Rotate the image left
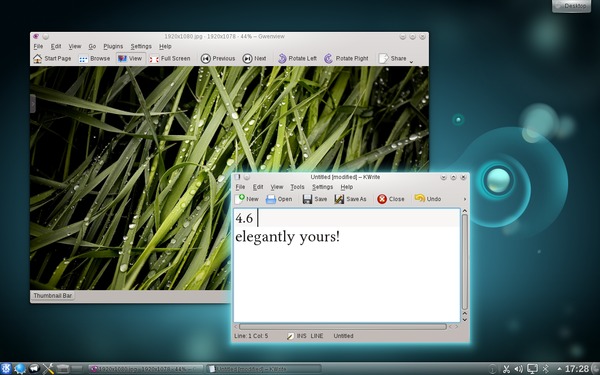Image resolution: width=600 pixels, height=375 pixels. pos(297,59)
